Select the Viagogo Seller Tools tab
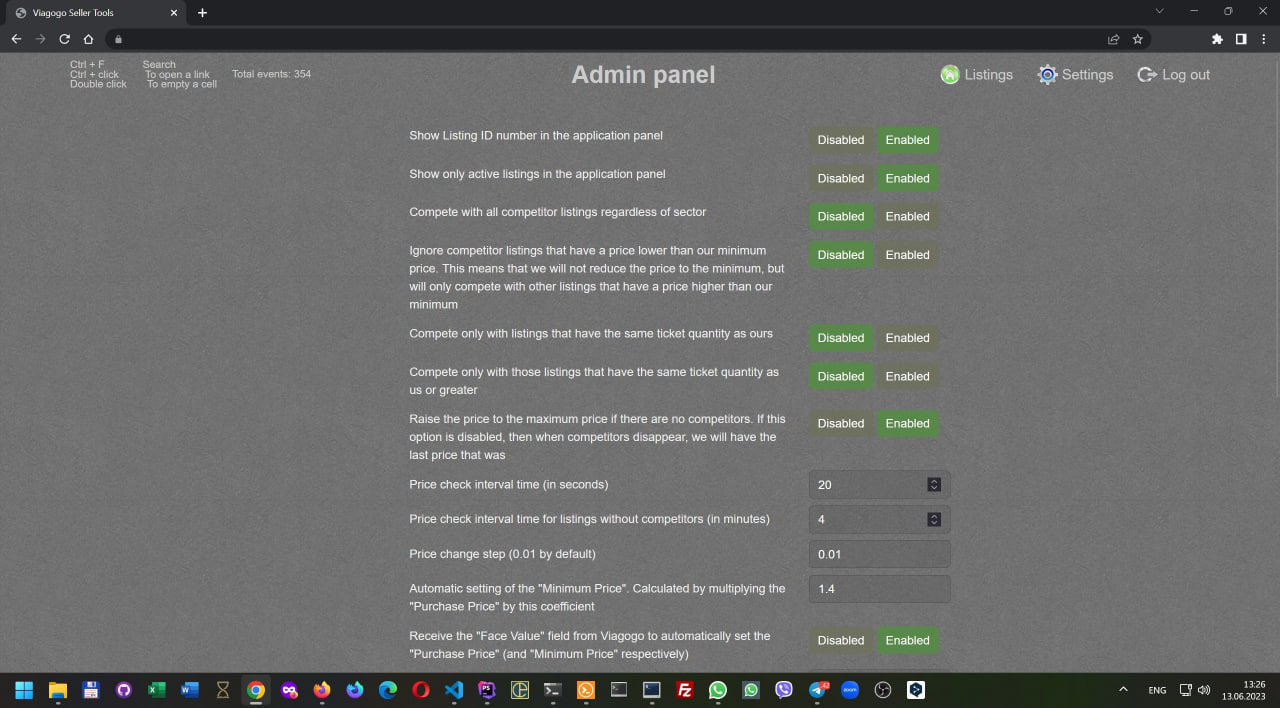Screen dimensions: 1280x708 pos(97,13)
